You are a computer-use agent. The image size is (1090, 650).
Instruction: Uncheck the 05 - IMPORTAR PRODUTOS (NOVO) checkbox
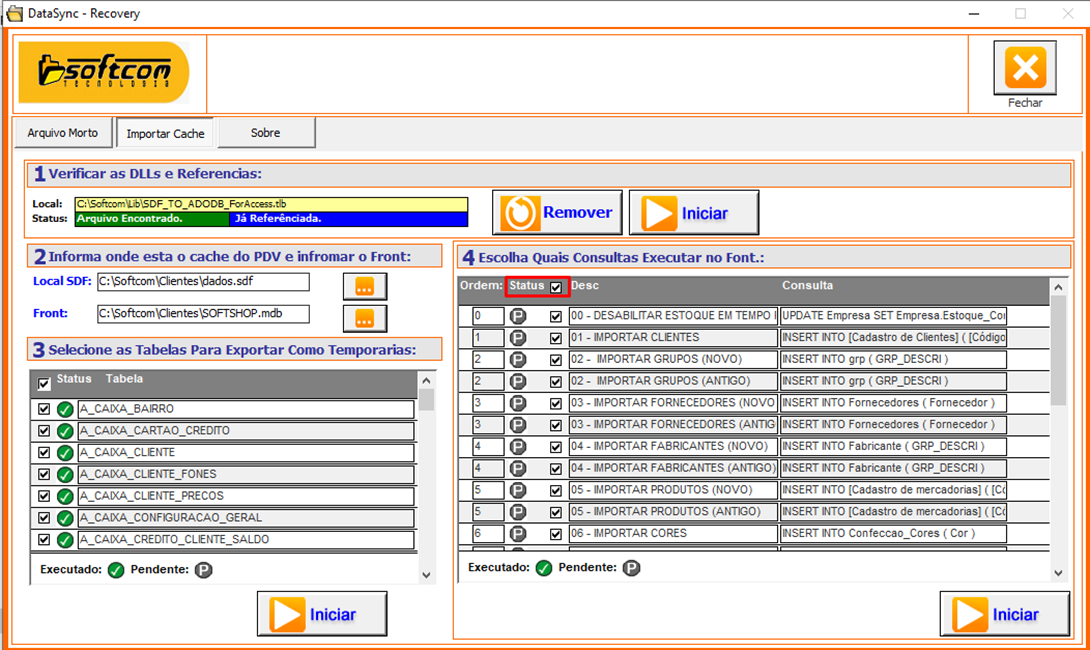556,491
